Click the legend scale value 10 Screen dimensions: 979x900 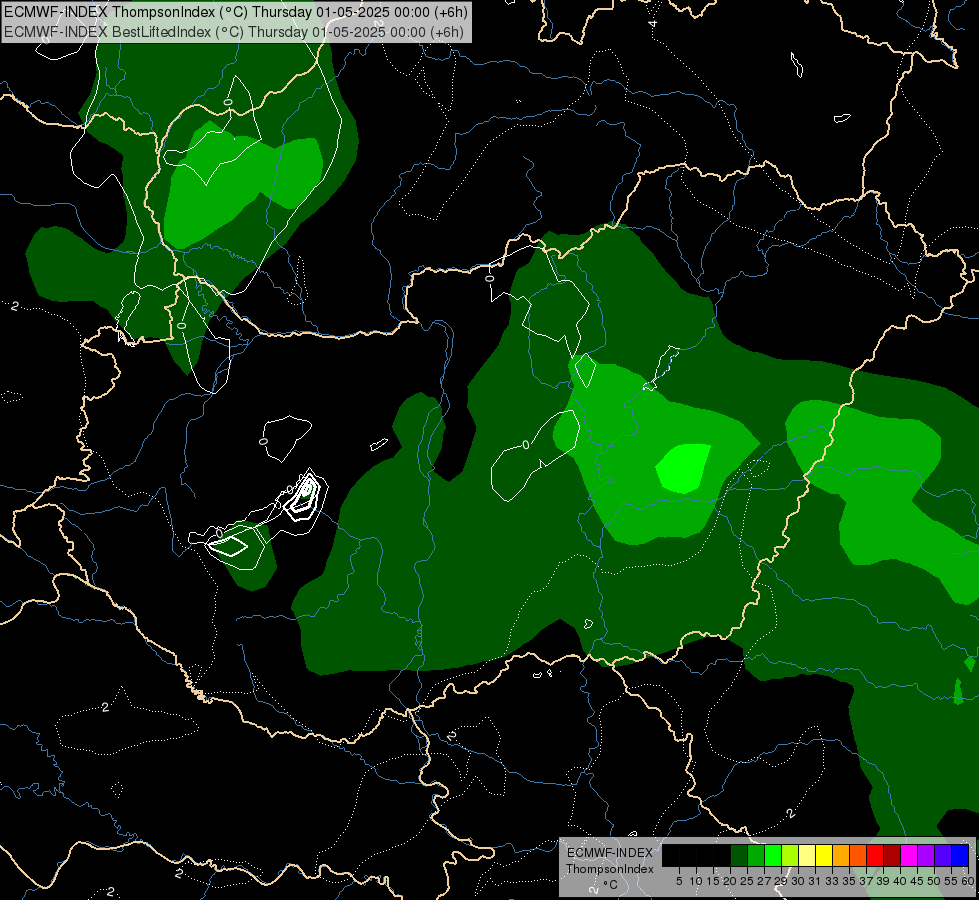click(696, 881)
